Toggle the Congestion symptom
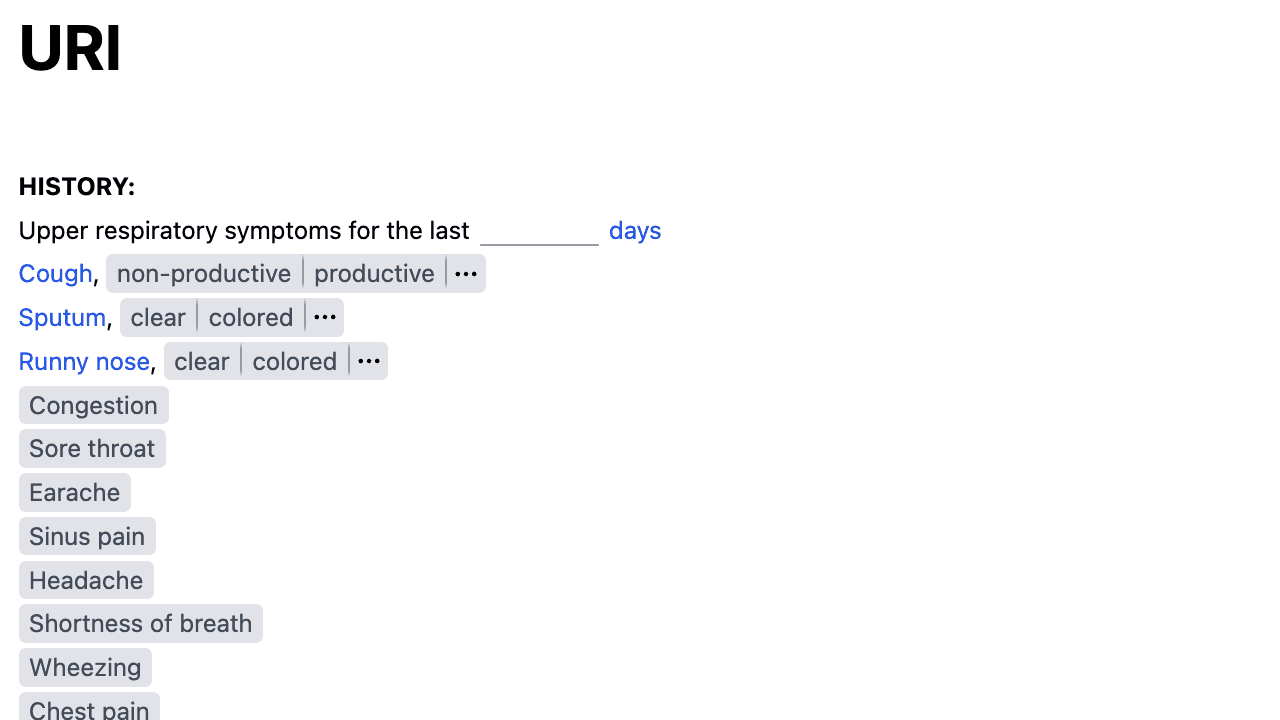Screen dimensions: 1280x720 coord(94,405)
